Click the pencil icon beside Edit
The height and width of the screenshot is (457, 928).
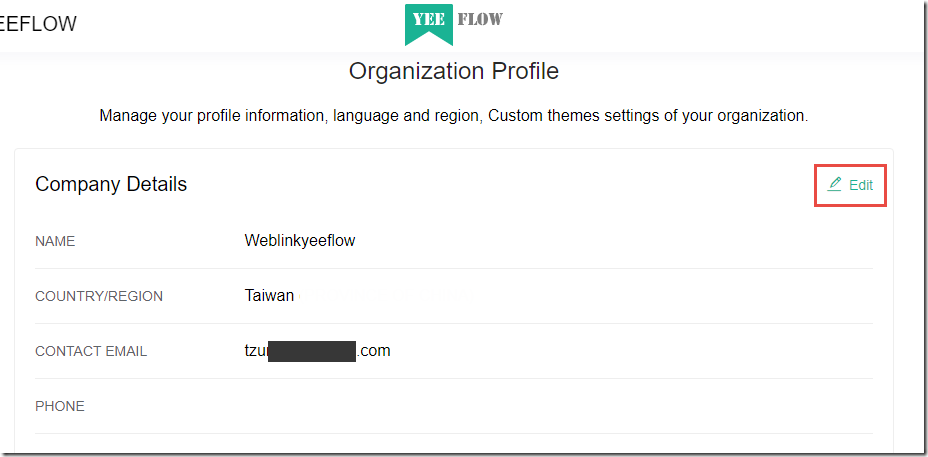tap(834, 184)
